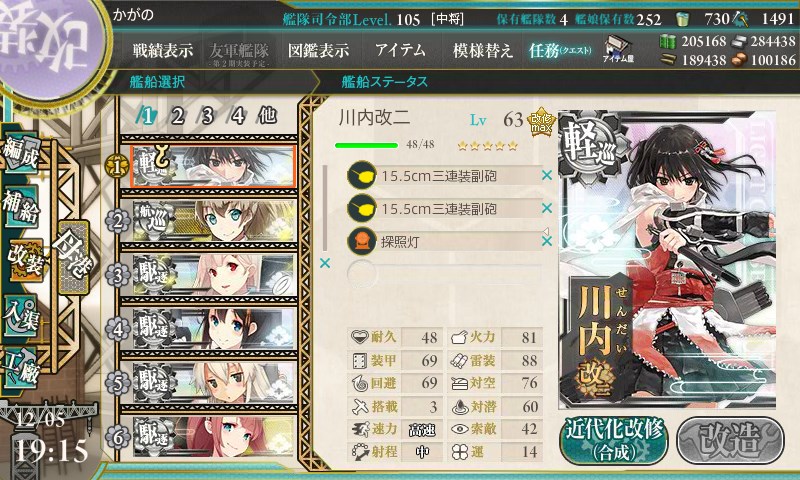Select the destroyer ship in slot 6

click(x=214, y=437)
